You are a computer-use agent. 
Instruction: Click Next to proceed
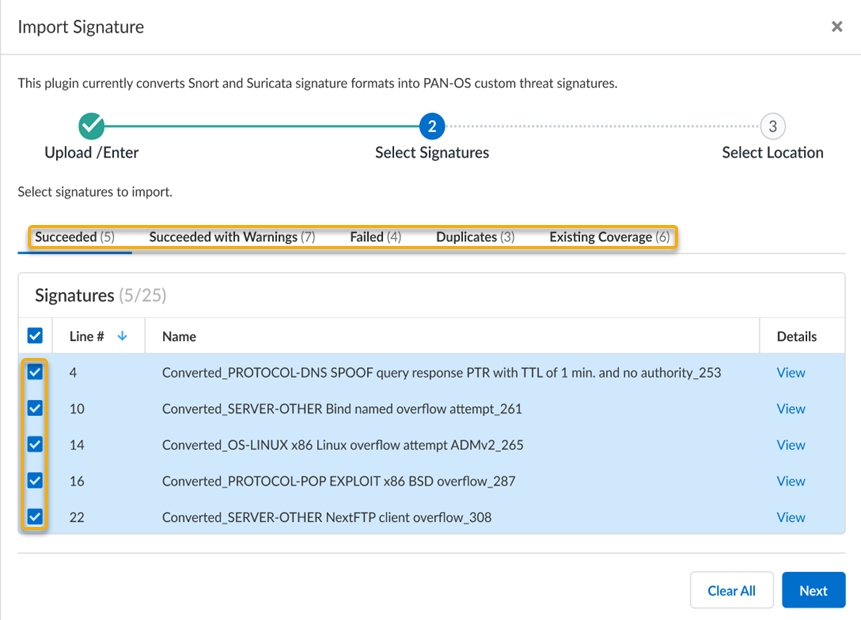813,590
